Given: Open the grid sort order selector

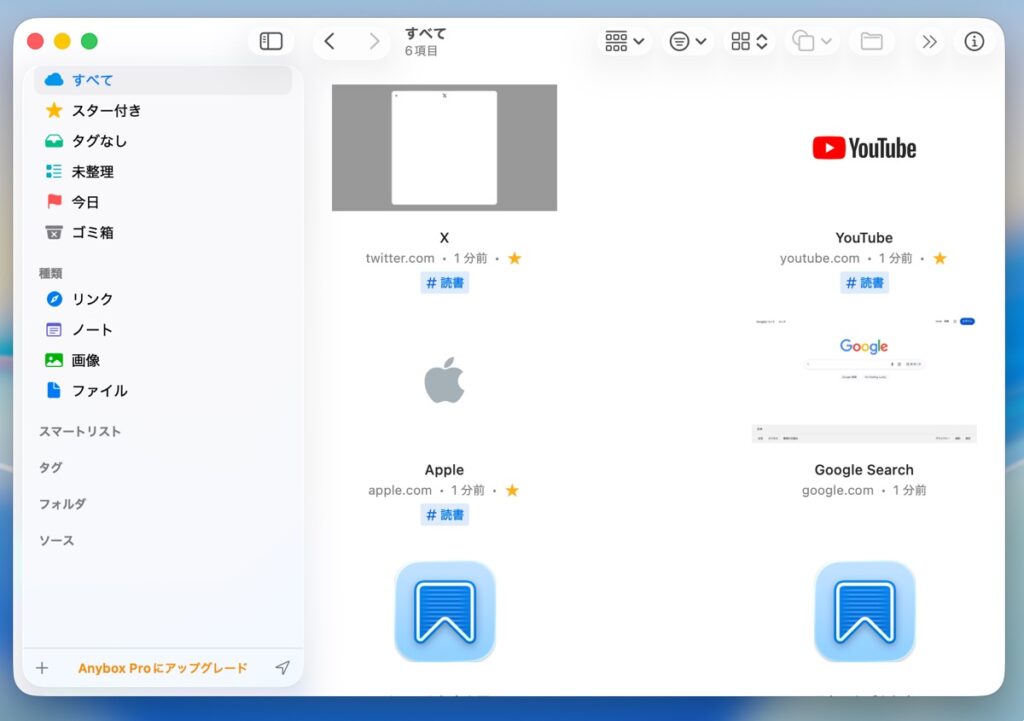Looking at the screenshot, I should pos(749,41).
